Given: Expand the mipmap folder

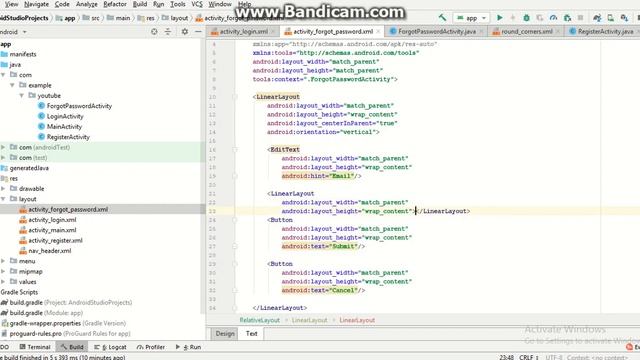Looking at the screenshot, I should coord(3,271).
